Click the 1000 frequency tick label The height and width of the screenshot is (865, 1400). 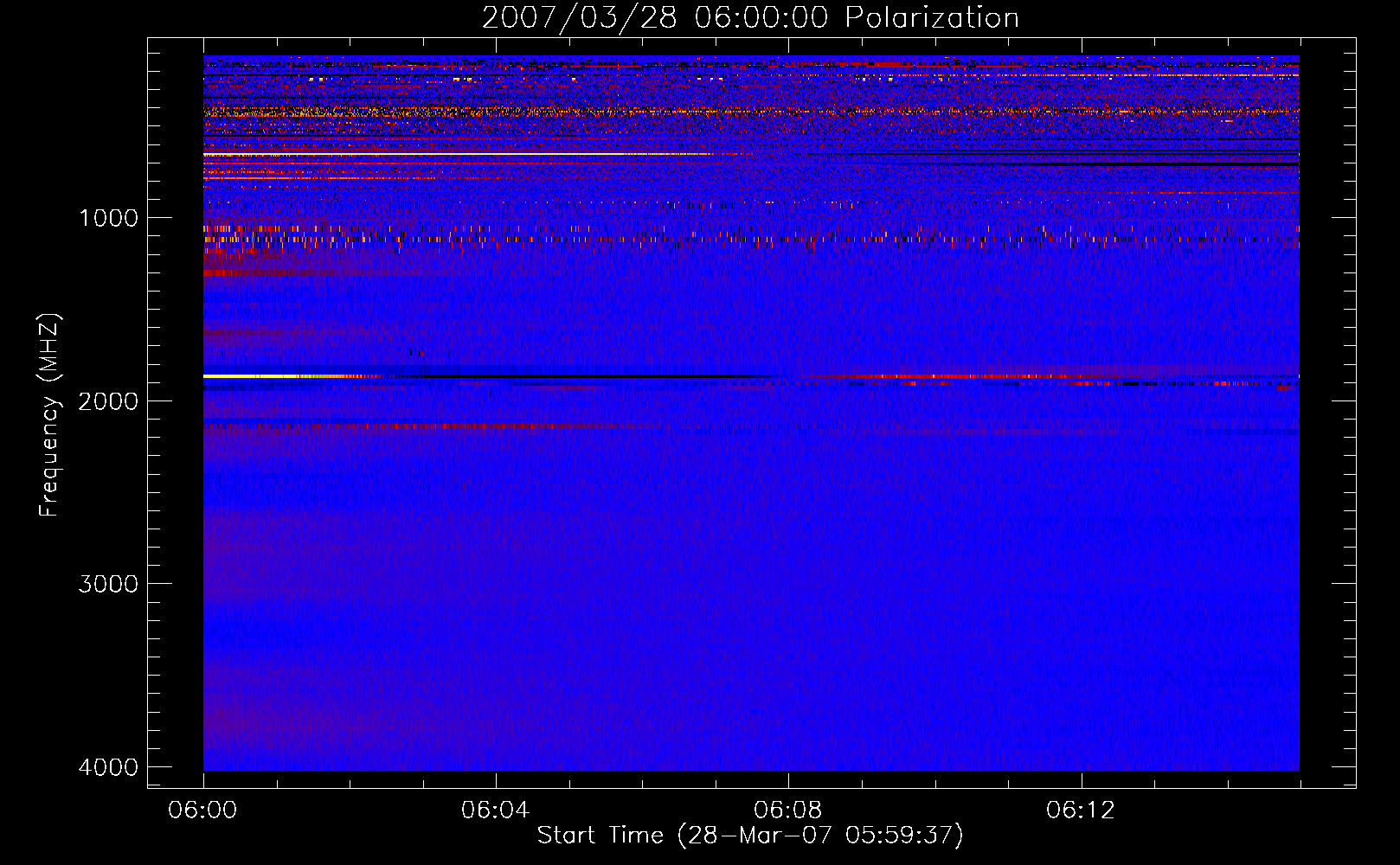108,218
